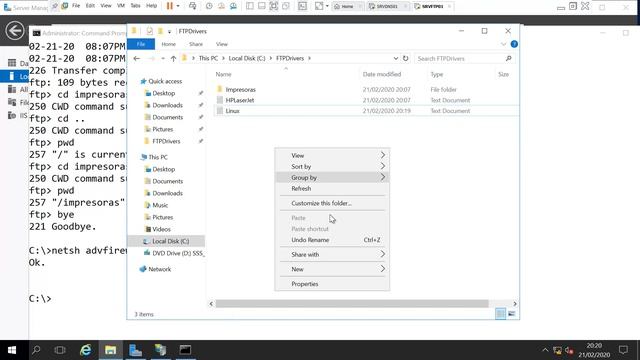Select Quick access in navigation pane
The image size is (640, 360).
pos(165,81)
